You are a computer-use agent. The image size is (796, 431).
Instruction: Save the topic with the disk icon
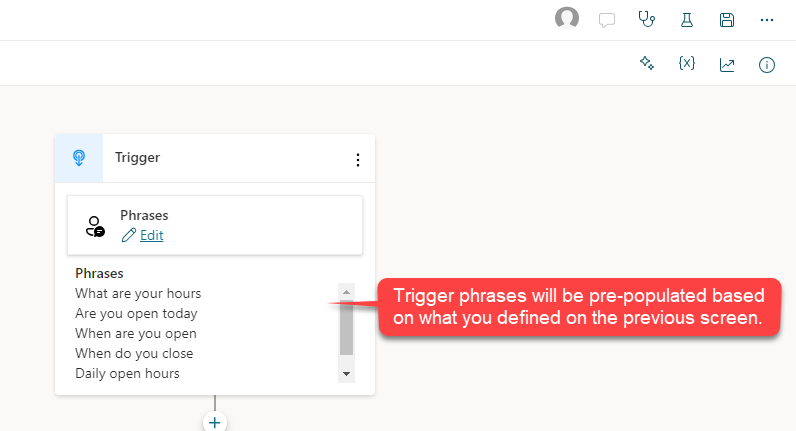point(727,20)
